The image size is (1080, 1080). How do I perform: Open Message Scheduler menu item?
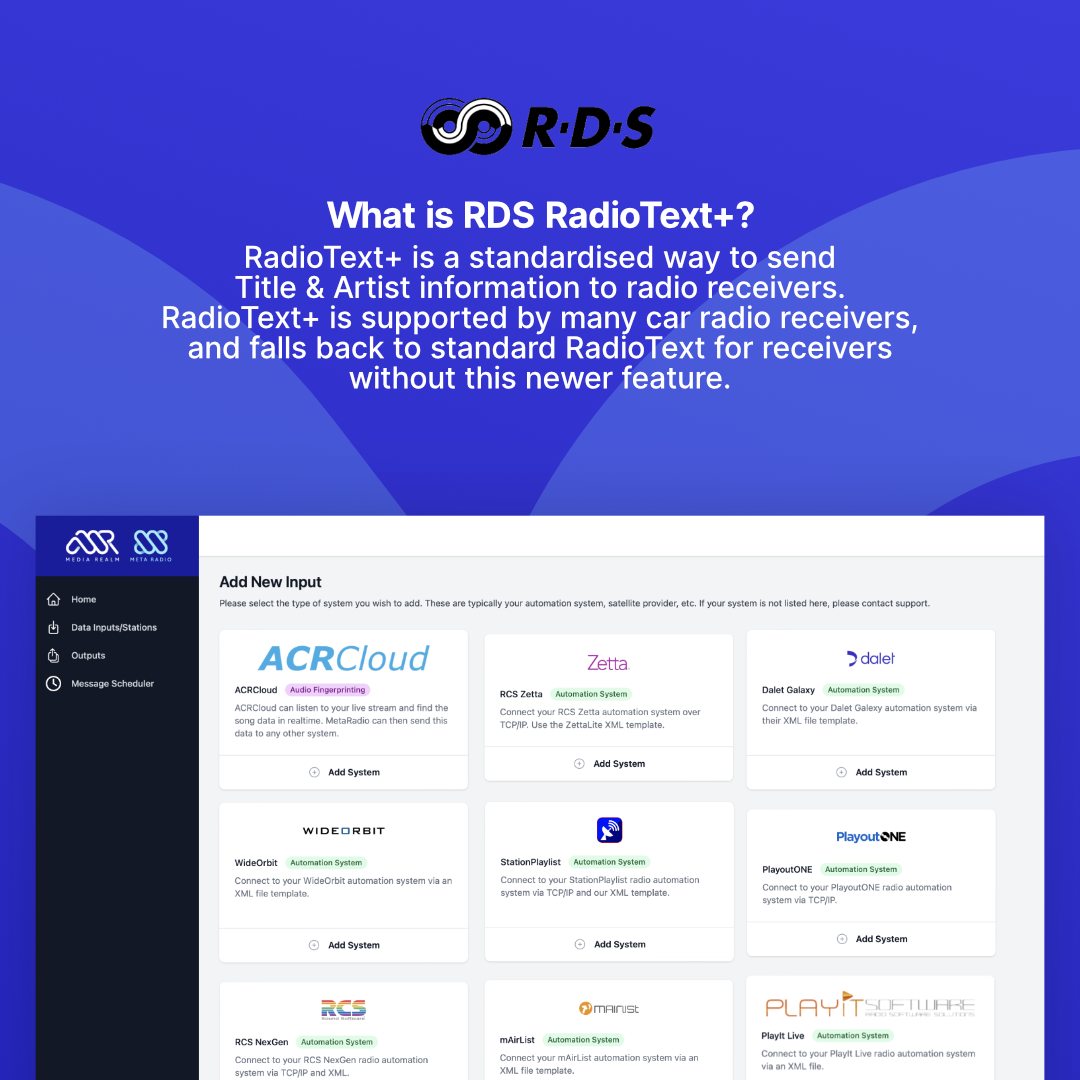point(112,683)
